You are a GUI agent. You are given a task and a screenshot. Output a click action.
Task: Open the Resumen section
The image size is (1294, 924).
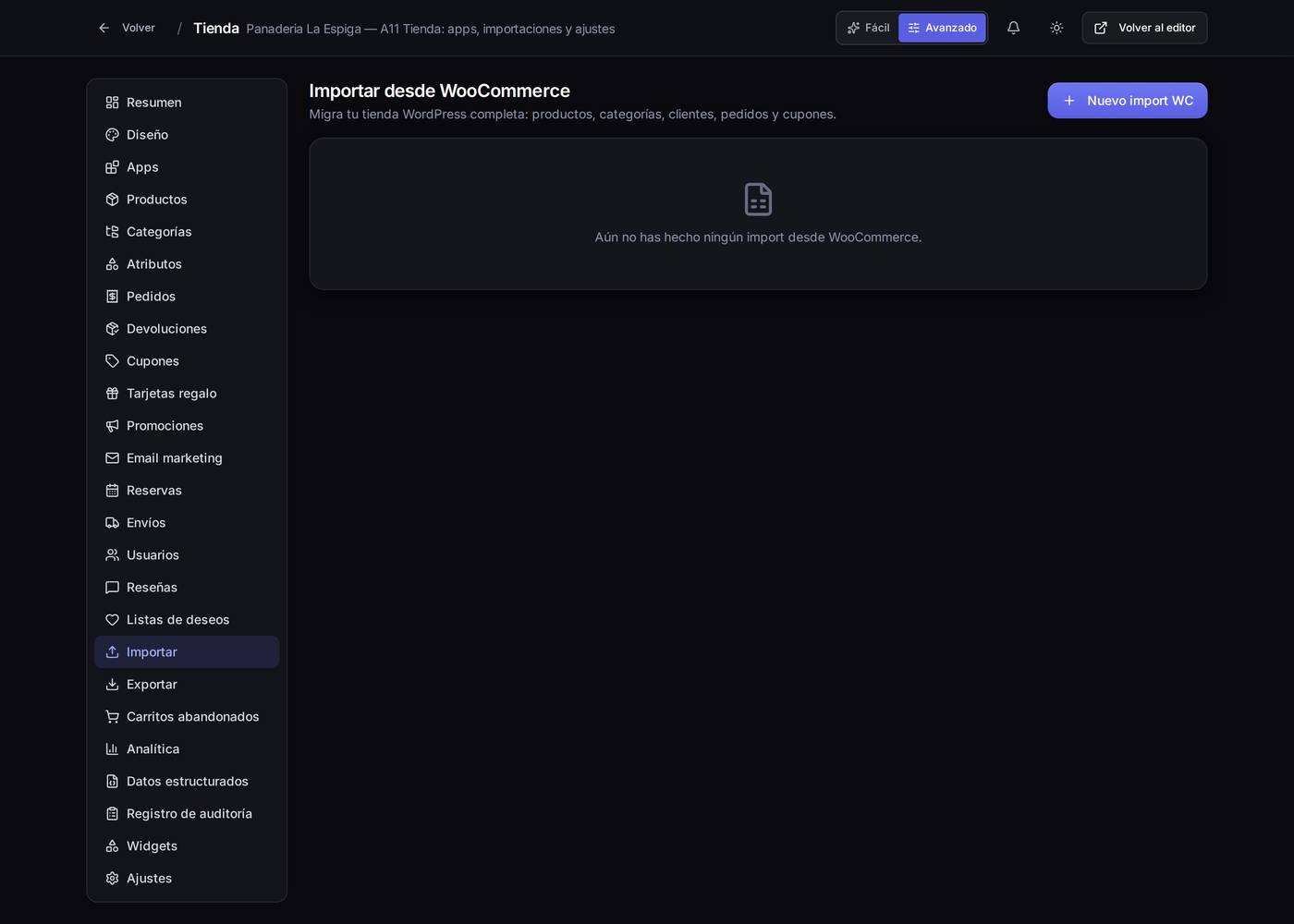[187, 103]
